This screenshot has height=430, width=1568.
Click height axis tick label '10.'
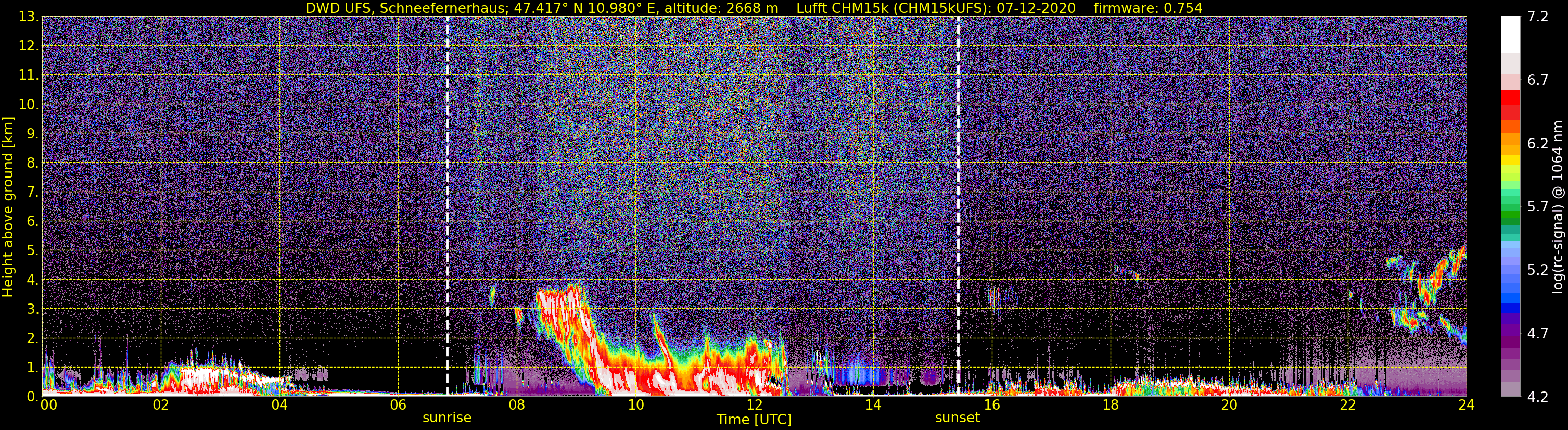[x=28, y=105]
